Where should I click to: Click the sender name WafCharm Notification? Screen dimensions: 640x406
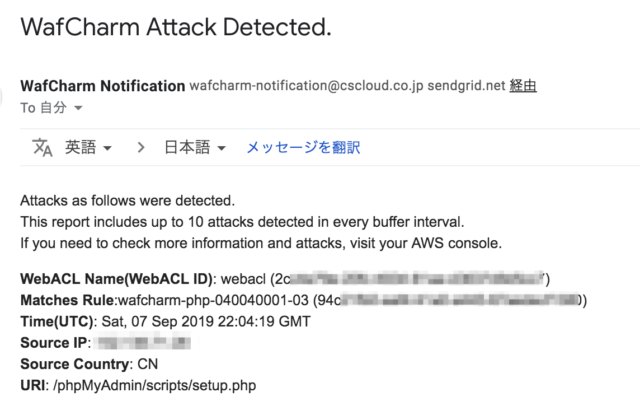pos(102,86)
